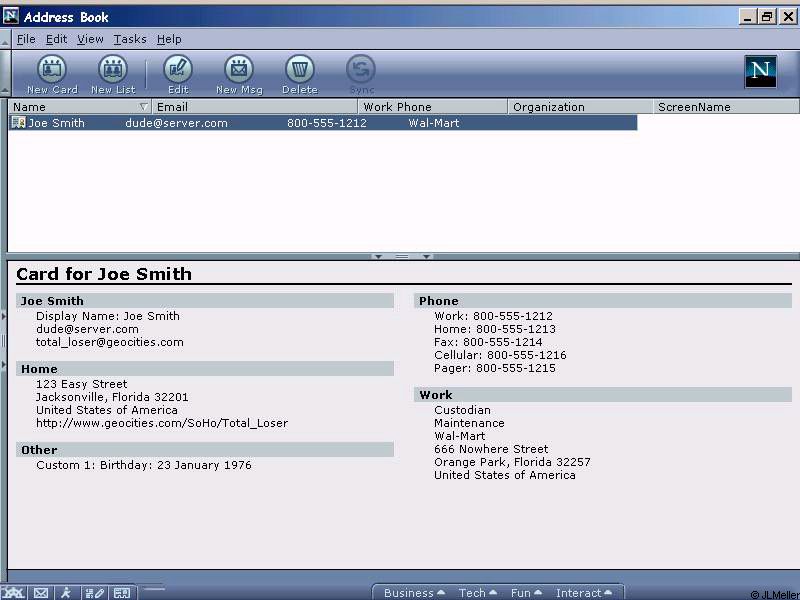800x600 pixels.
Task: Open Composer from the pencil taskbar icon
Action: [94, 593]
